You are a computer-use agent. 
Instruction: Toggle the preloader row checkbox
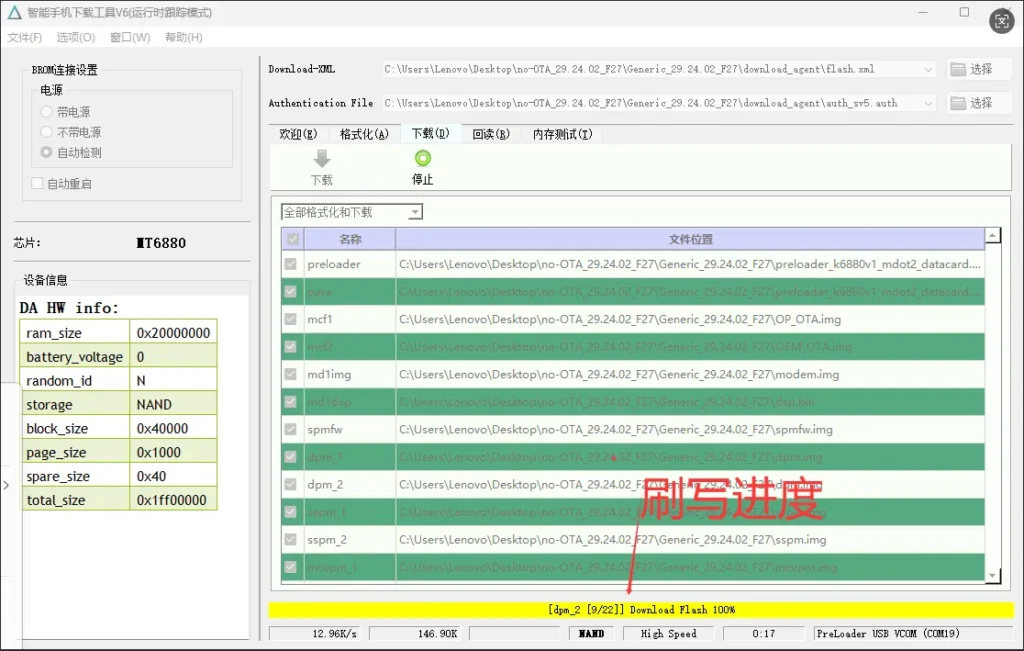point(291,264)
